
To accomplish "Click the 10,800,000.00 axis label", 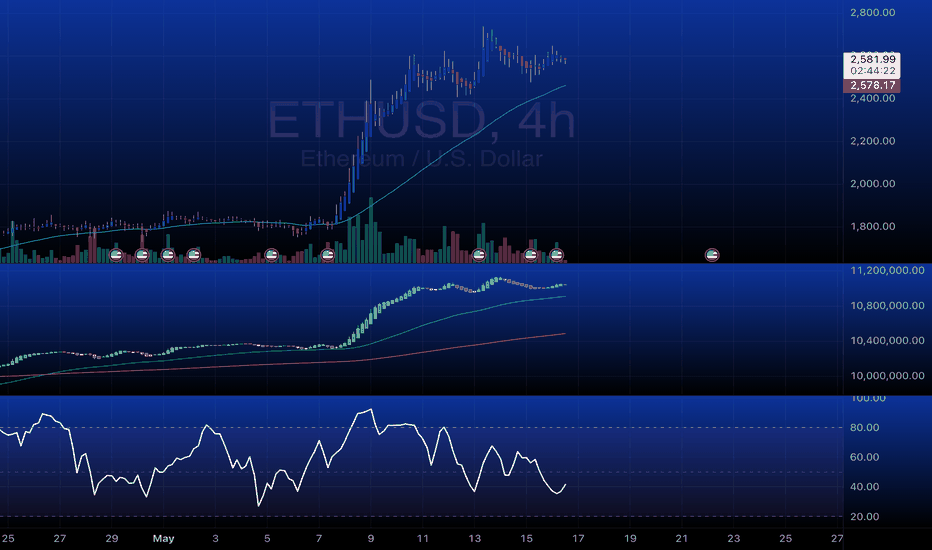I will coord(887,306).
